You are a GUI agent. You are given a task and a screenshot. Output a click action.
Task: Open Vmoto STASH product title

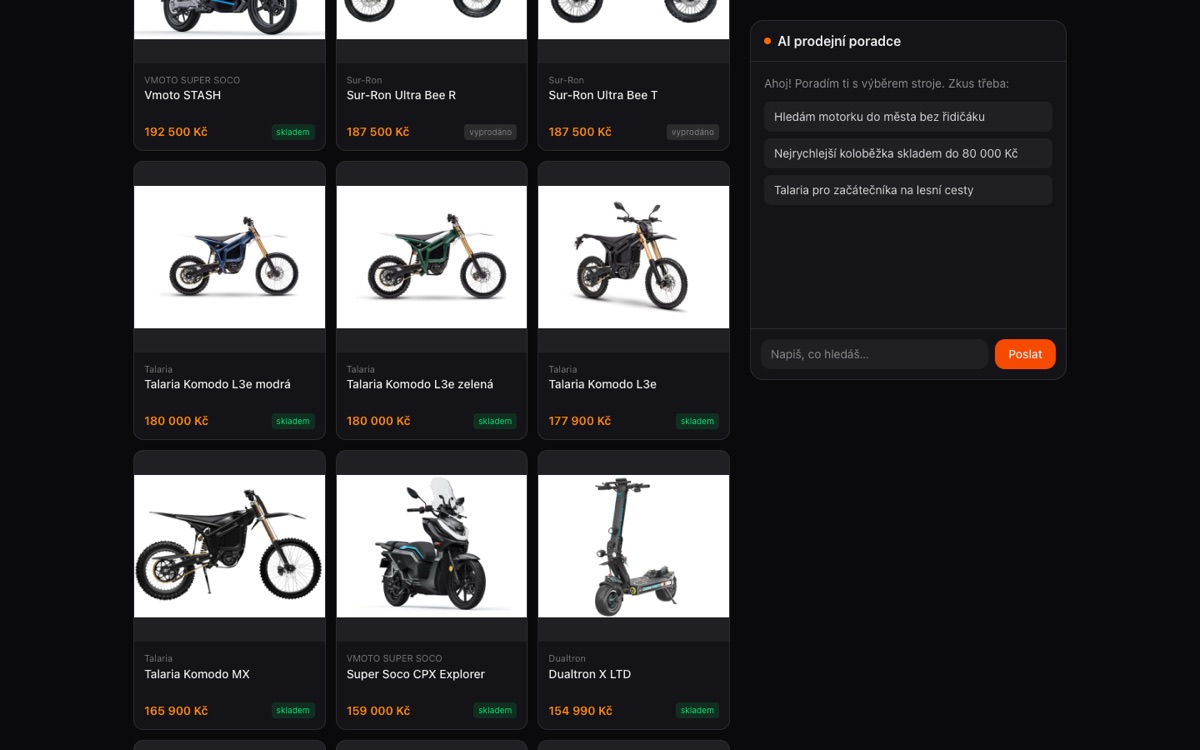point(183,95)
